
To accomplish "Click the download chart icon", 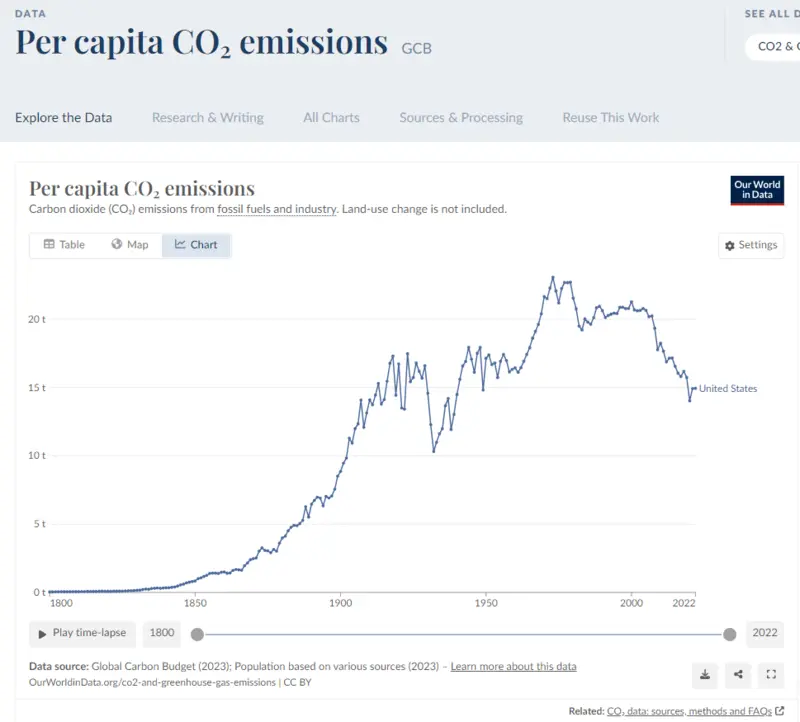I will coord(705,675).
